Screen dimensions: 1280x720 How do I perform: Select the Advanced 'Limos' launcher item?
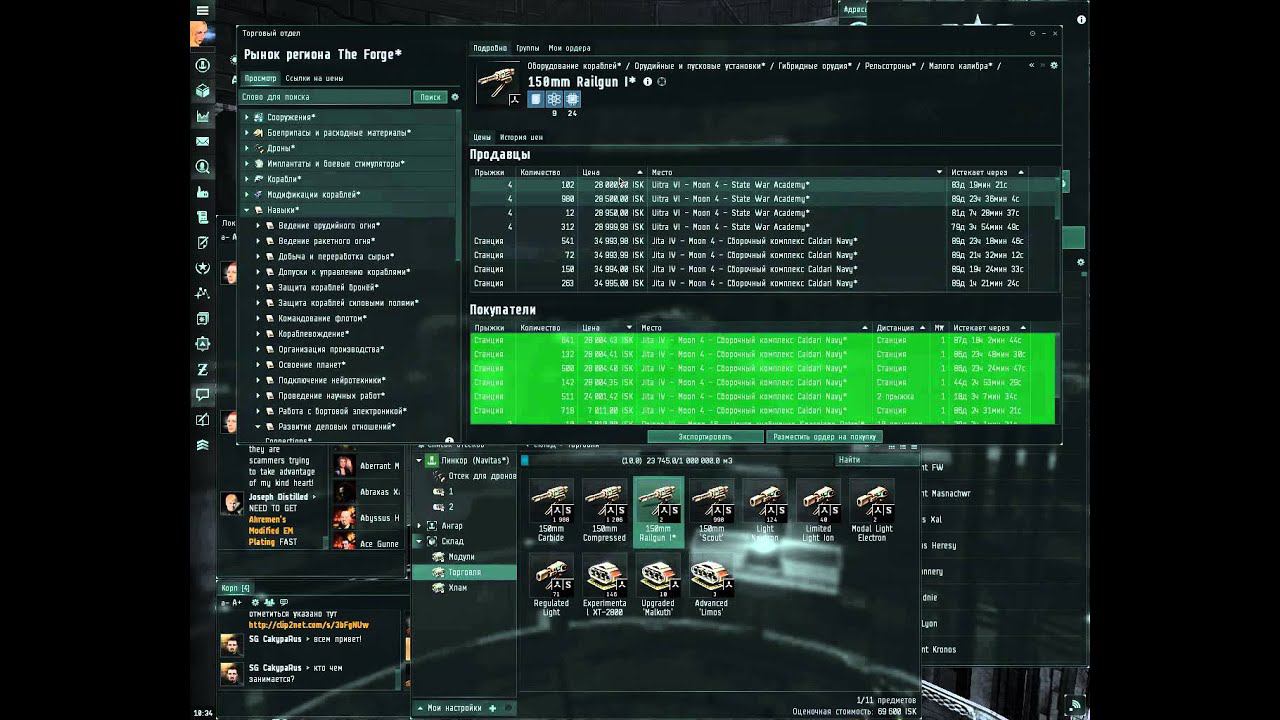pos(711,586)
